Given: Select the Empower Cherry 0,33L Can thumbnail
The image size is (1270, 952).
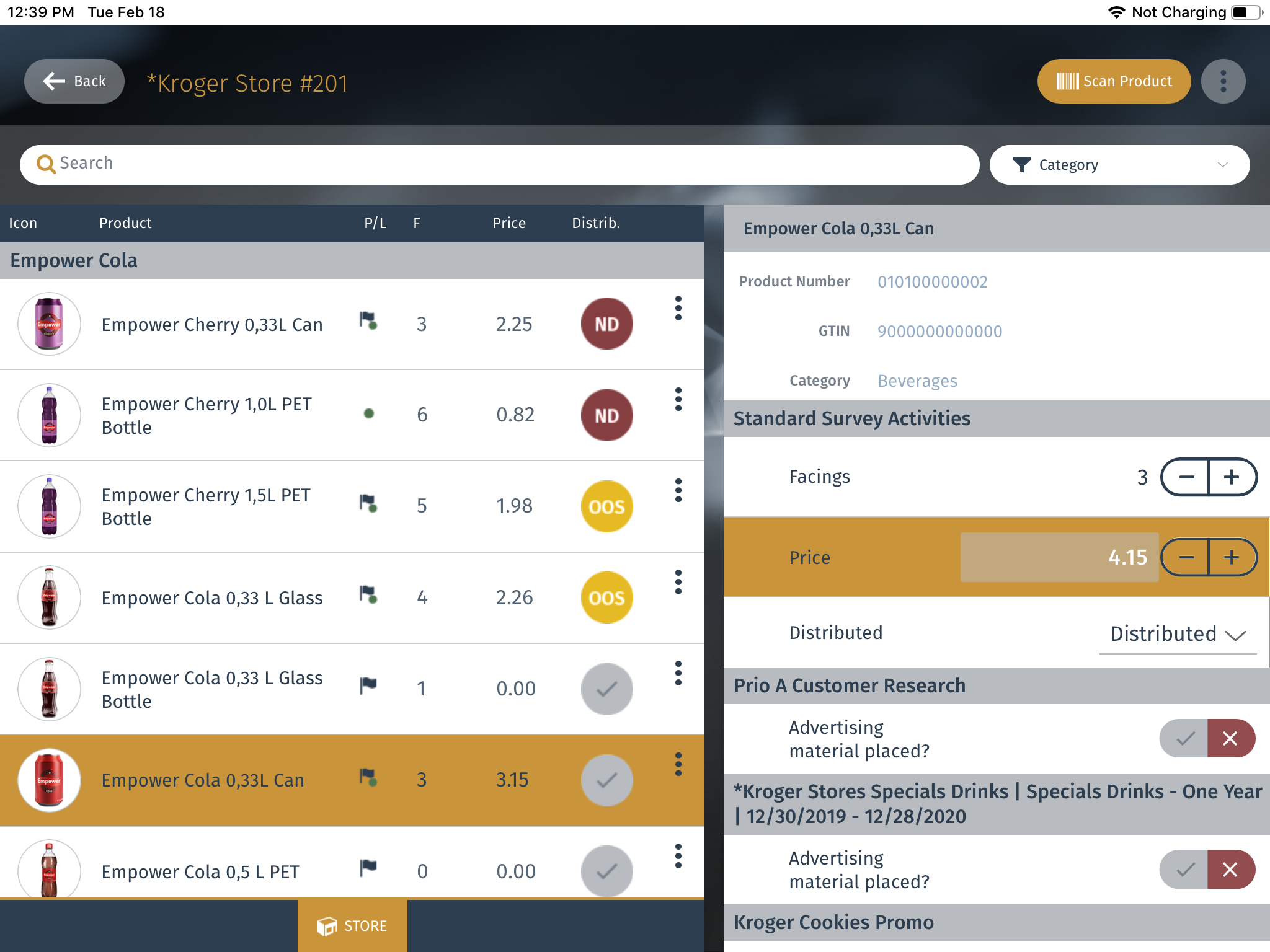Looking at the screenshot, I should (x=49, y=324).
